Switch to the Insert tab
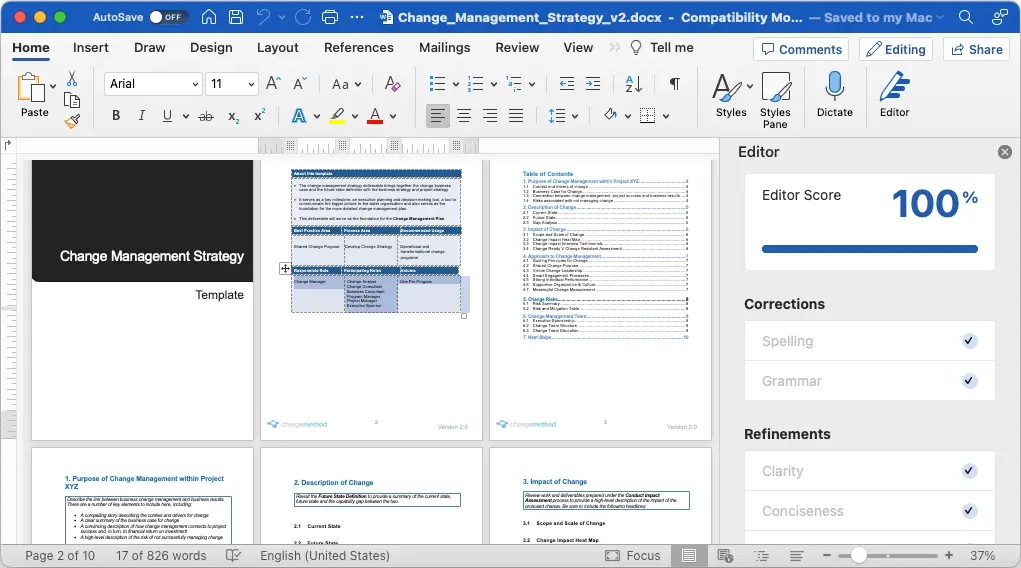The image size is (1021, 568). click(x=91, y=48)
